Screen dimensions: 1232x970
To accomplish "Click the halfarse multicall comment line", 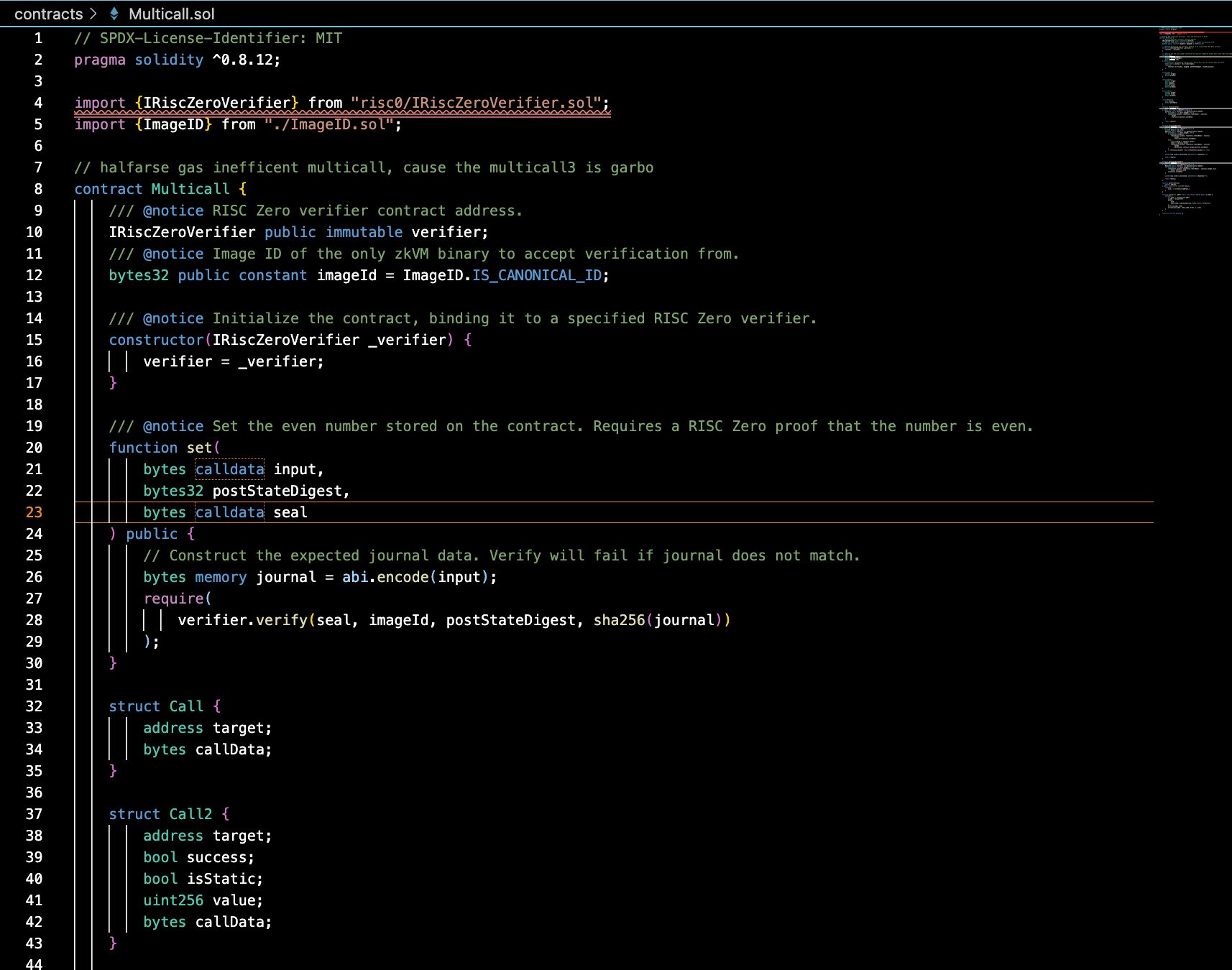I will (x=364, y=167).
